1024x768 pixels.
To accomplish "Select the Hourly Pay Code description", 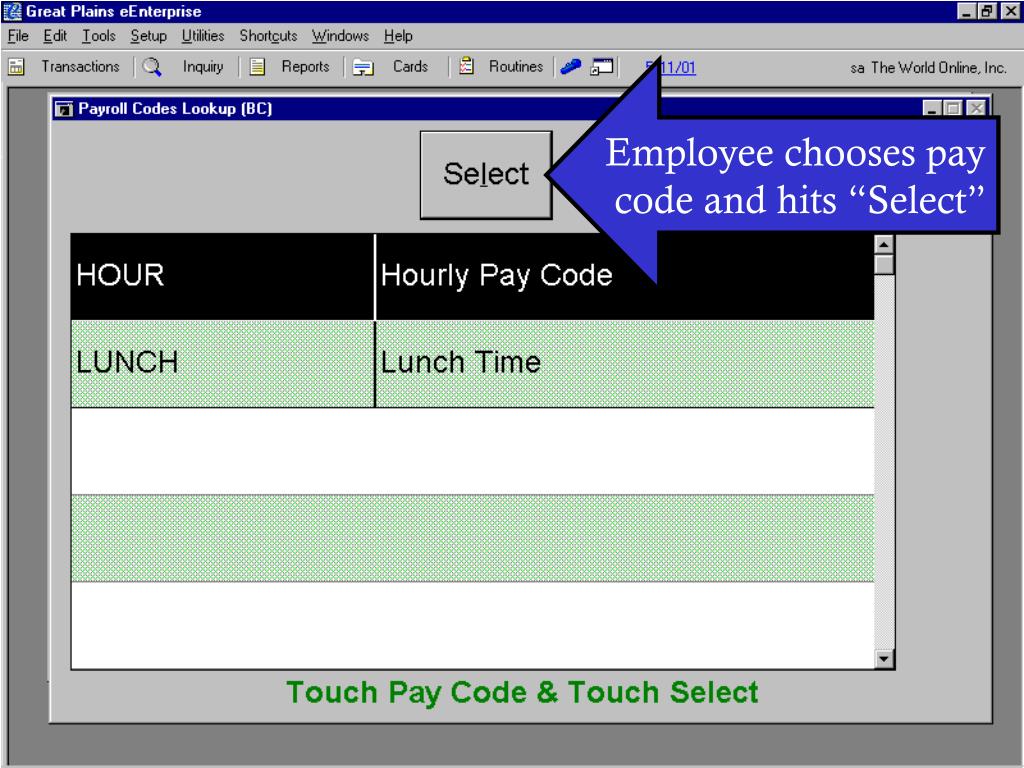I will (625, 276).
